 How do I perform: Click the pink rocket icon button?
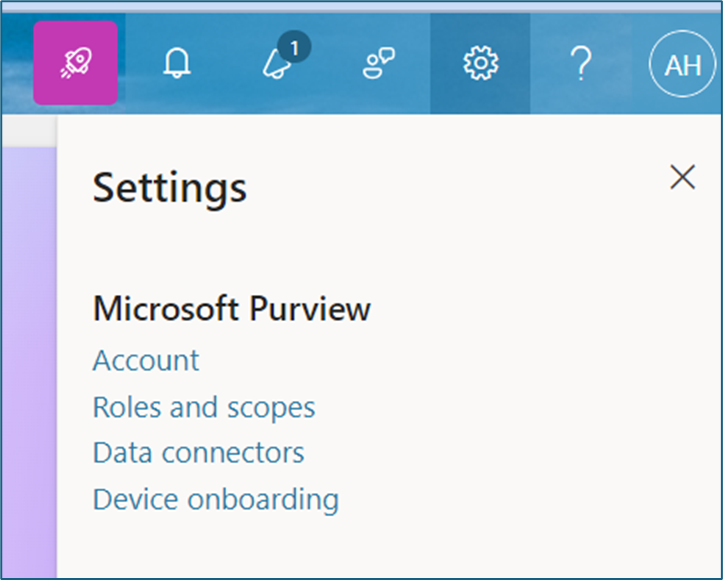[x=75, y=63]
